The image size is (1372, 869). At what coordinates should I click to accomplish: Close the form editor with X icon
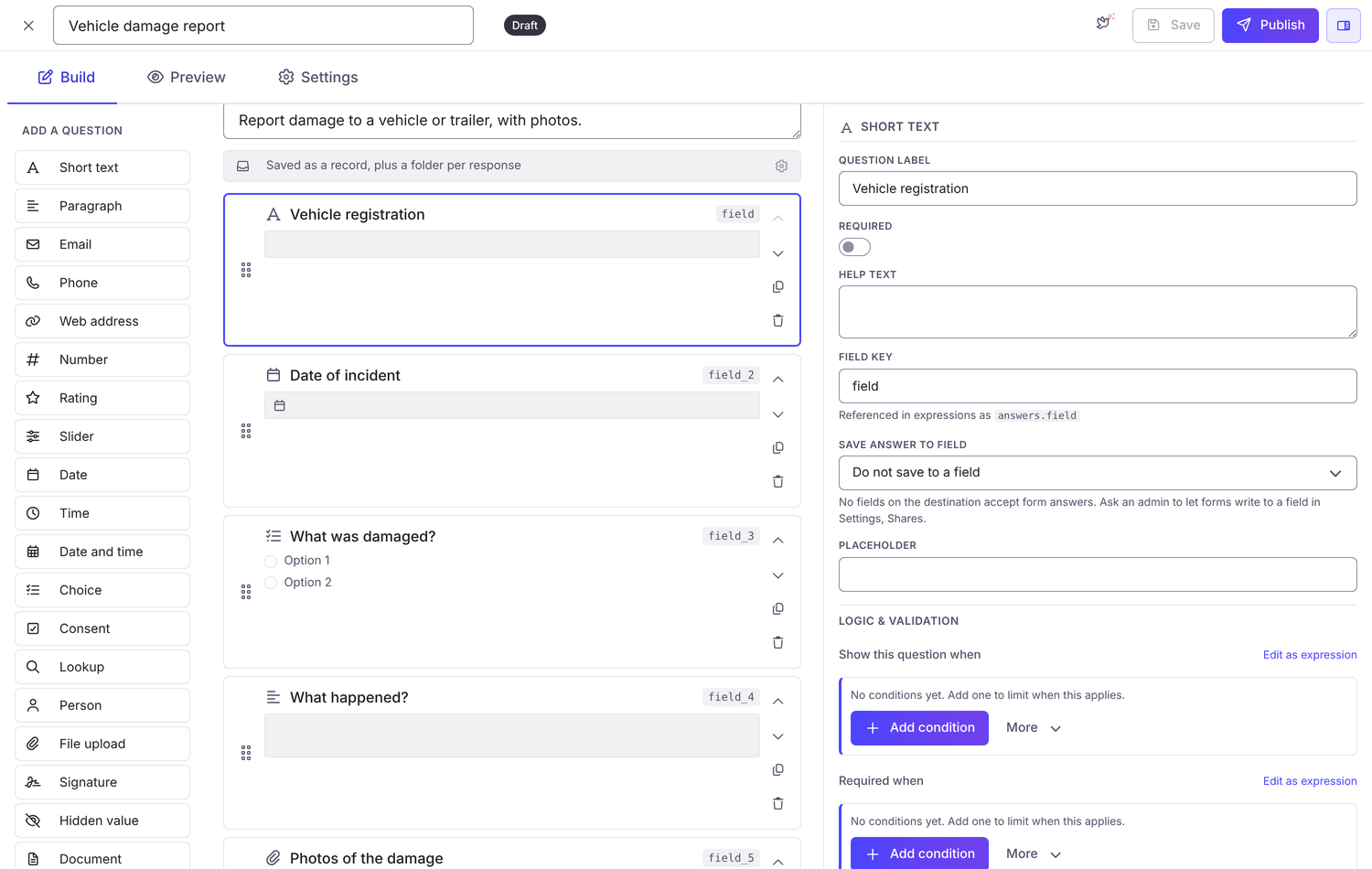tap(28, 26)
